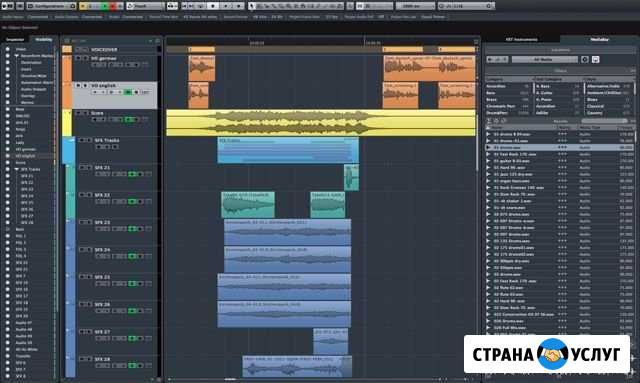Click white icon right of All Media
Viewport: 640px width, 383px height.
coord(596,59)
